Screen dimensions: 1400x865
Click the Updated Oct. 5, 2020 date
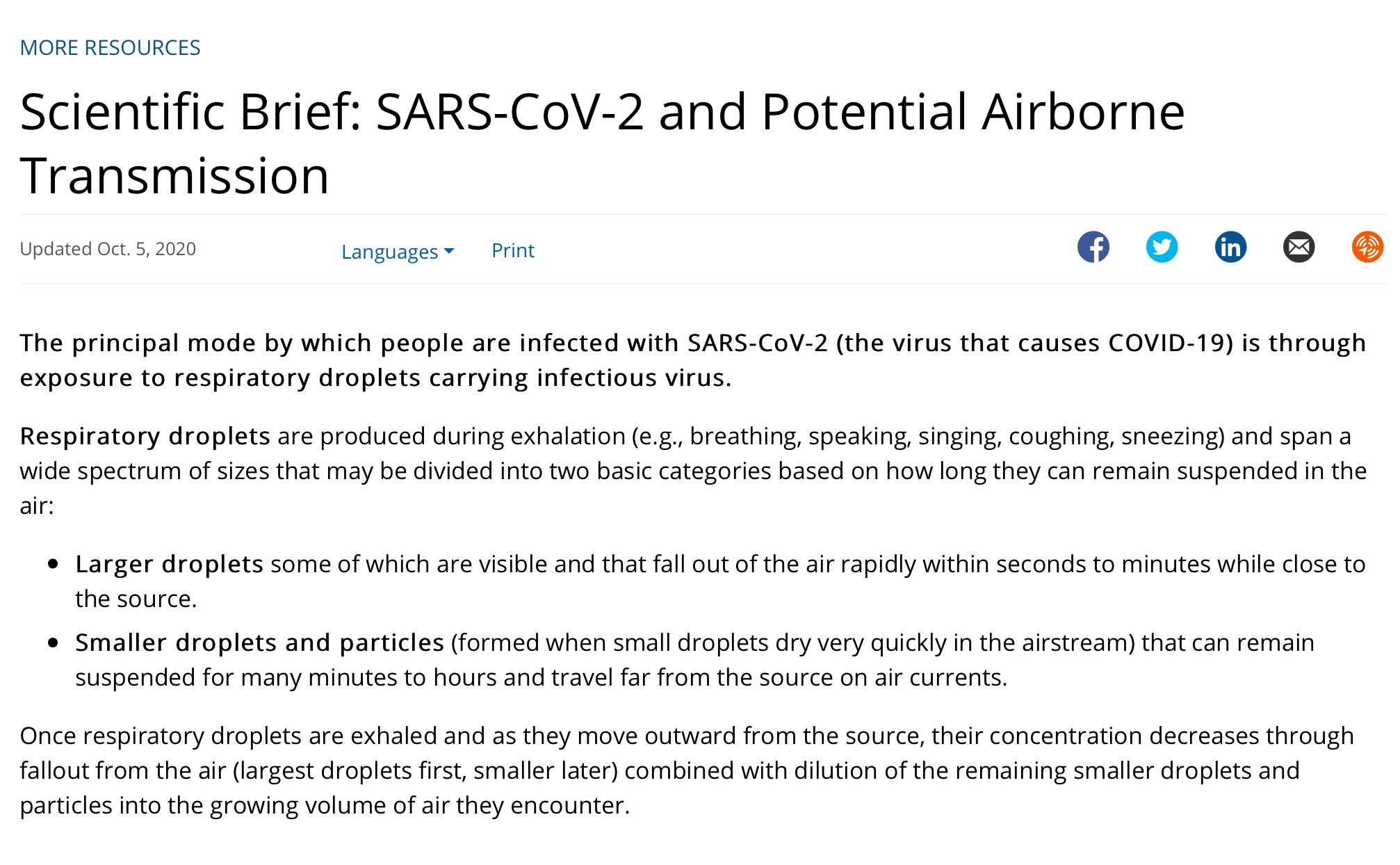[108, 249]
